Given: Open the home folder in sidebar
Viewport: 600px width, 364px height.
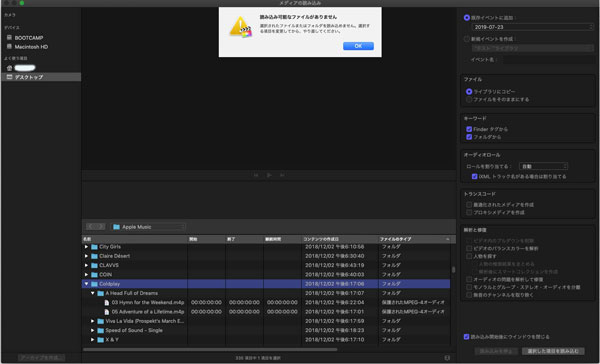Looking at the screenshot, I should (21, 68).
